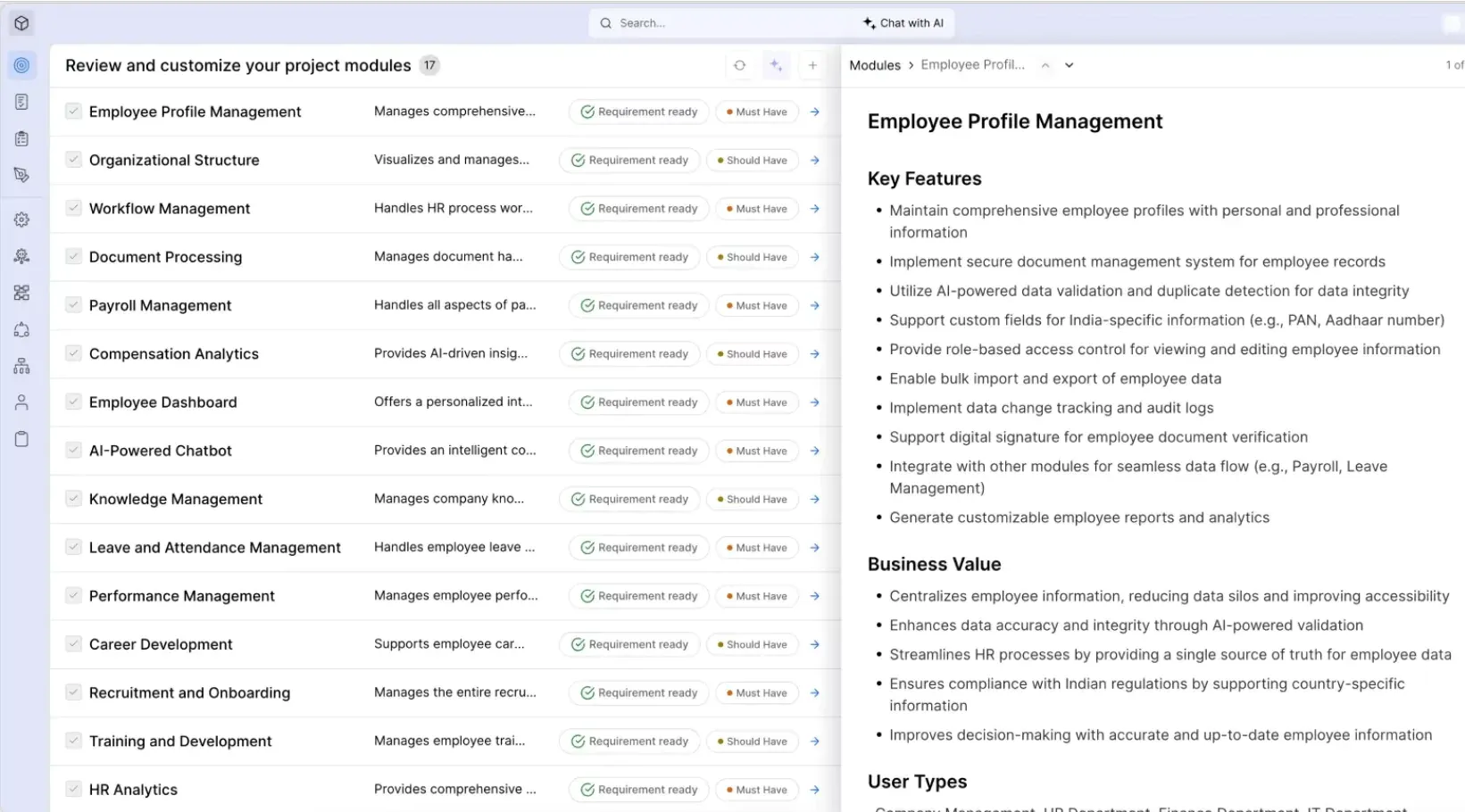Image resolution: width=1465 pixels, height=812 pixels.
Task: Toggle the HR Analytics module checkbox
Action: (x=73, y=789)
